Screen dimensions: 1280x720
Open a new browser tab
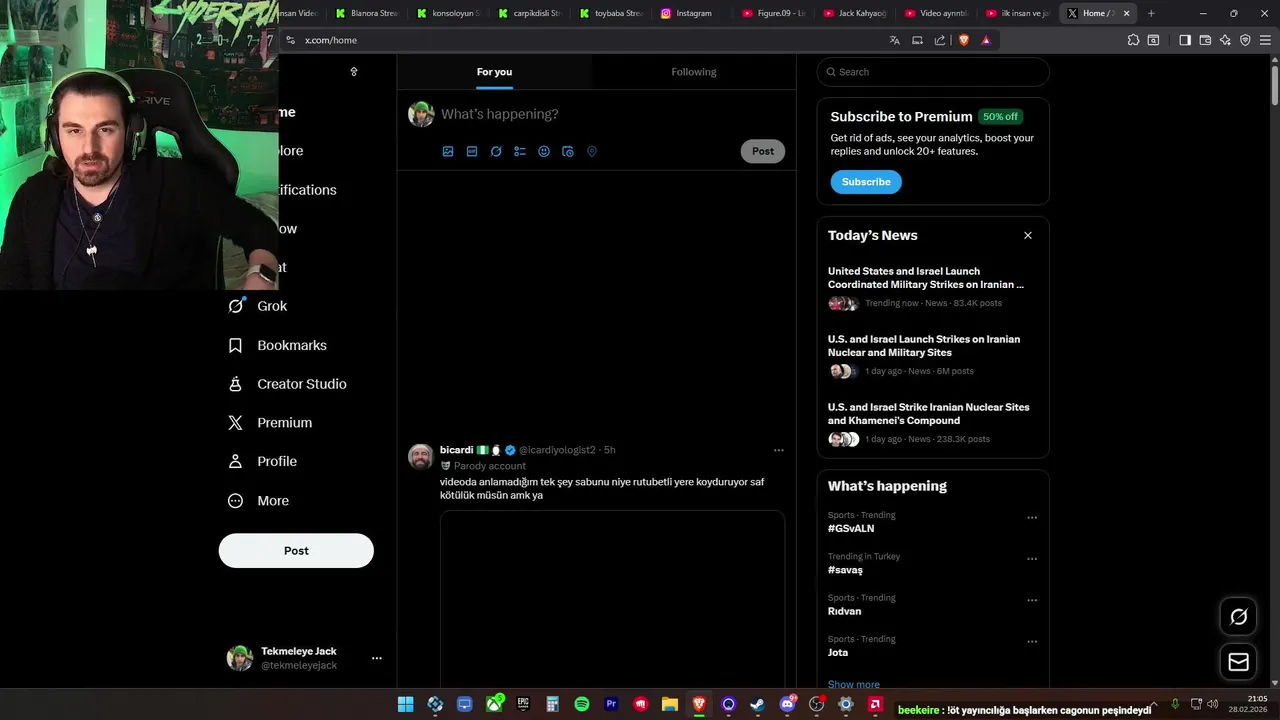pos(1151,13)
